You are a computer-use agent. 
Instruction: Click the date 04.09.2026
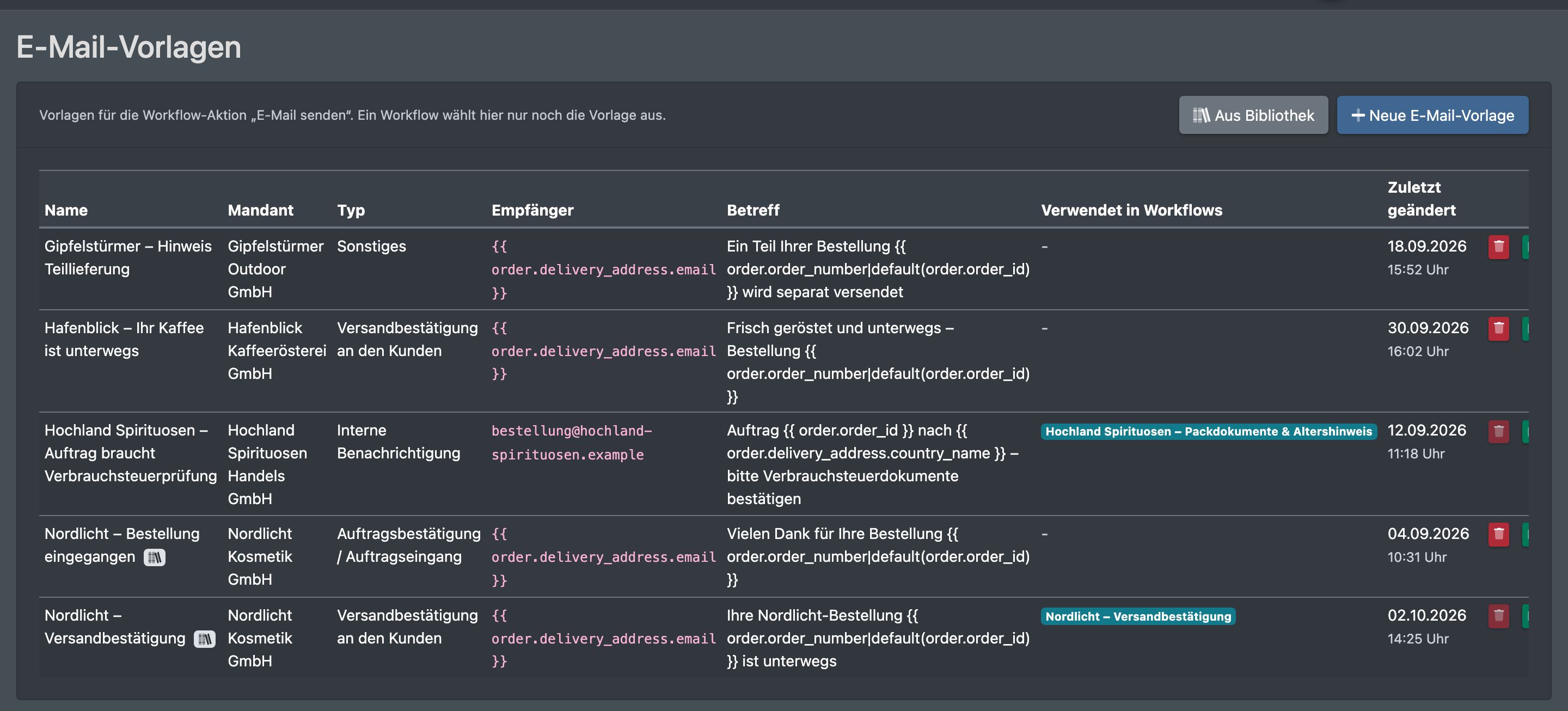click(x=1428, y=534)
